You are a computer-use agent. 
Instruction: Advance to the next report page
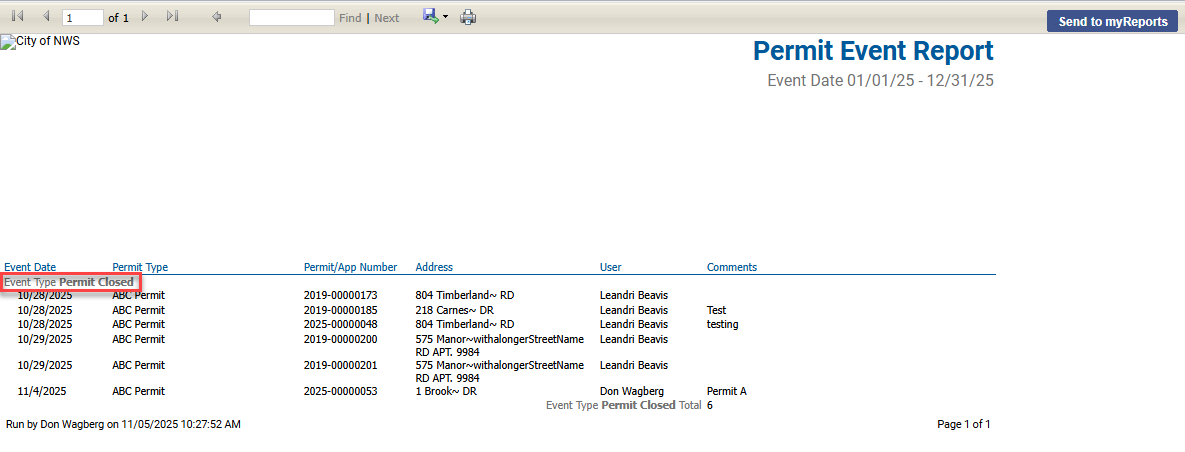(146, 17)
